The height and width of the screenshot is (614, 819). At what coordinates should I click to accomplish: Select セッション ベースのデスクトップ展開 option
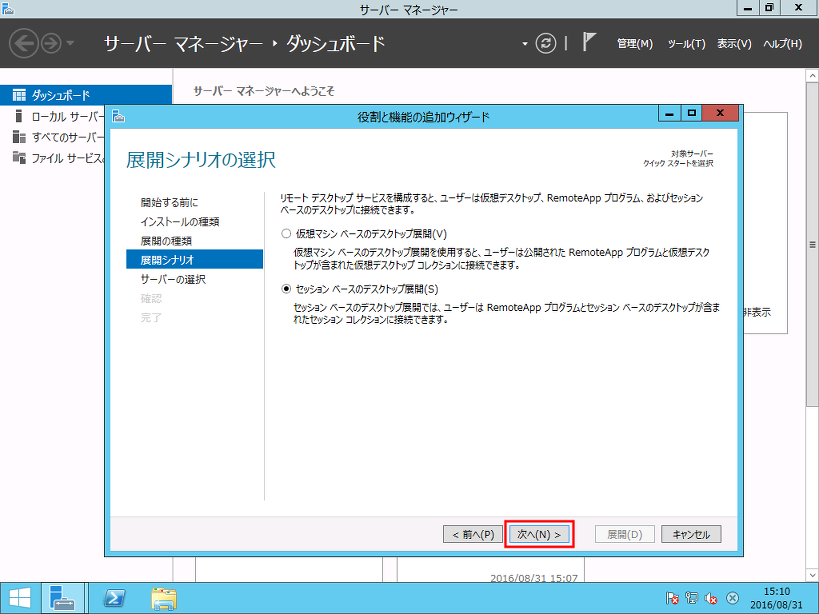(x=288, y=287)
